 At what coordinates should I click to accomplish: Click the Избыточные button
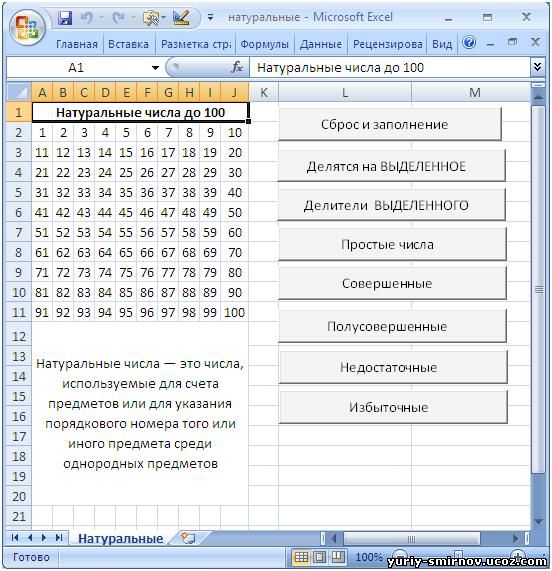[x=393, y=407]
